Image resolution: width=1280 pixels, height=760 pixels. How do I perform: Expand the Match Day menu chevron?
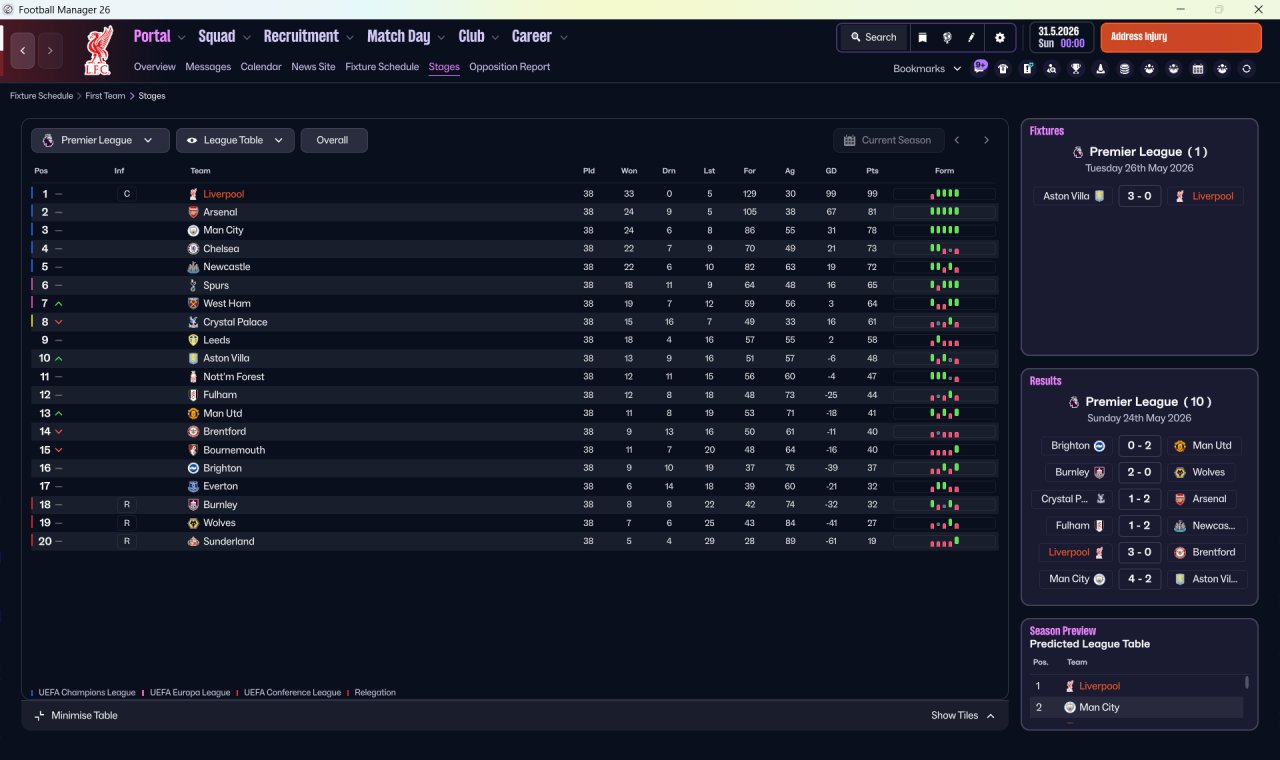click(441, 38)
